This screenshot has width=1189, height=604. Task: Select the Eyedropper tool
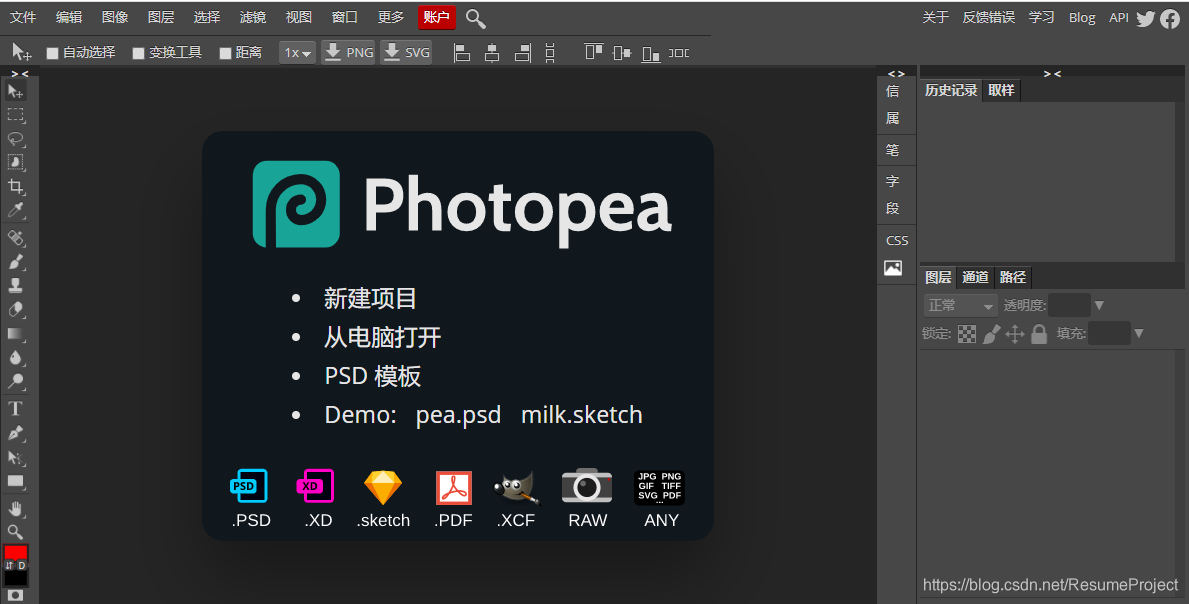(15, 210)
